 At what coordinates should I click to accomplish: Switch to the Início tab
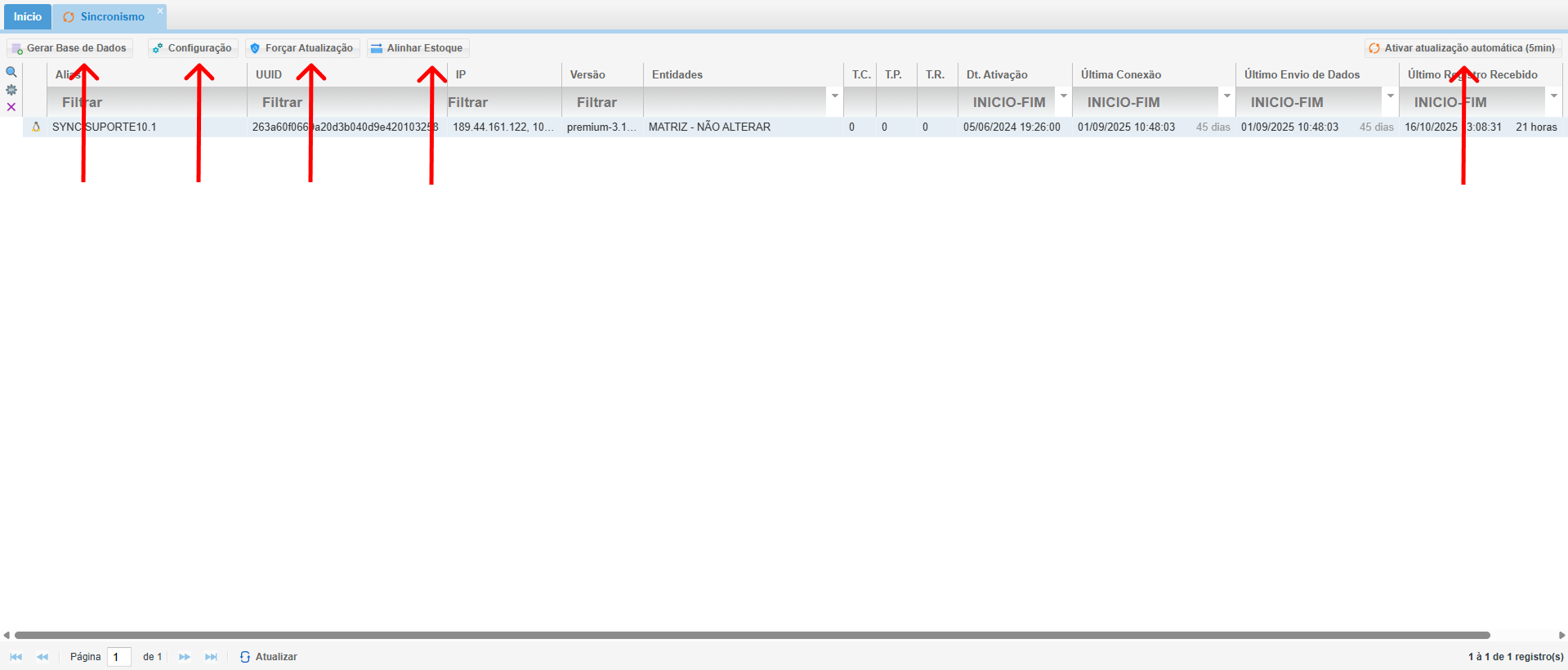[27, 16]
